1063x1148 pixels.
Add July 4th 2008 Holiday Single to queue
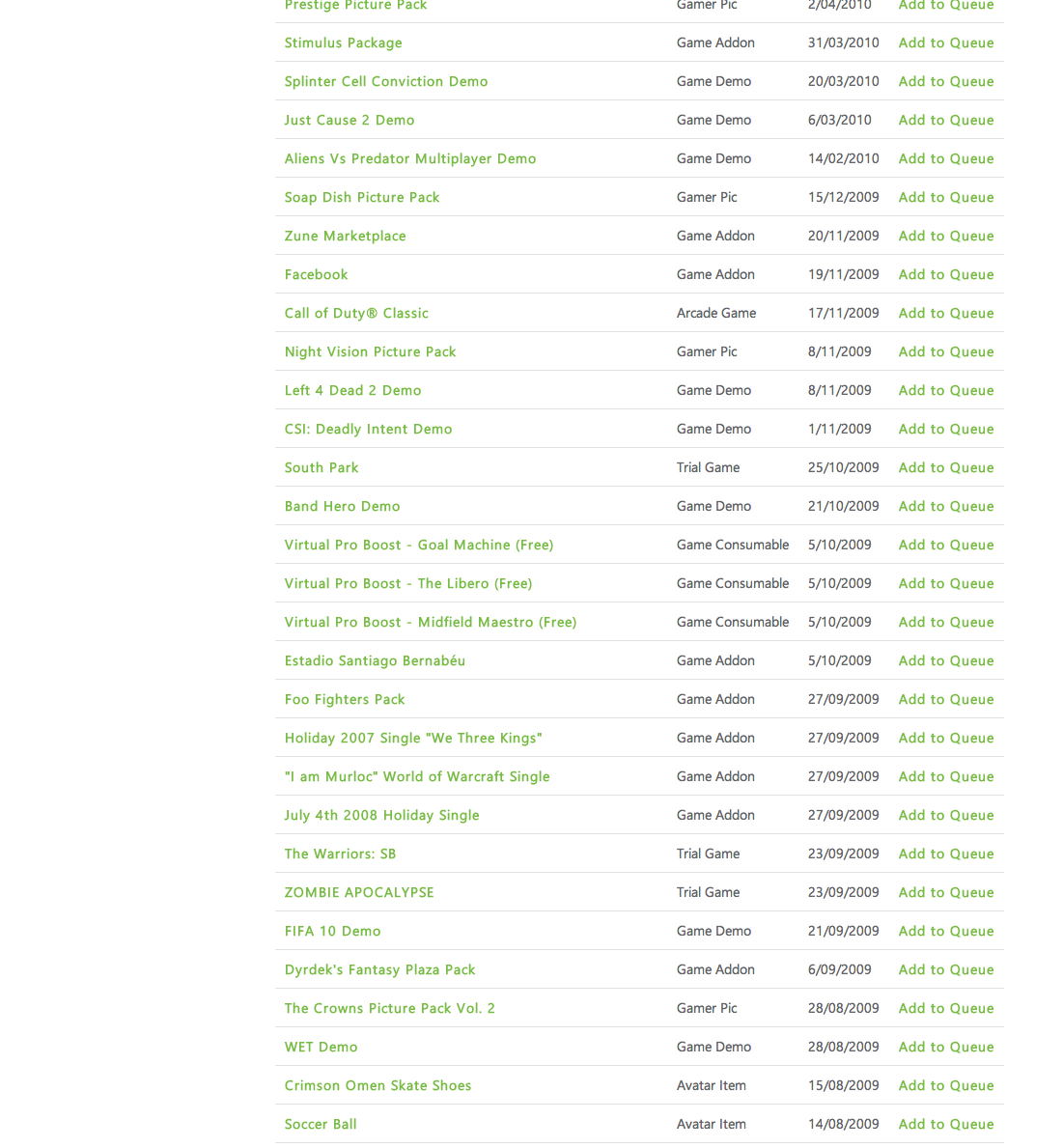coord(946,816)
